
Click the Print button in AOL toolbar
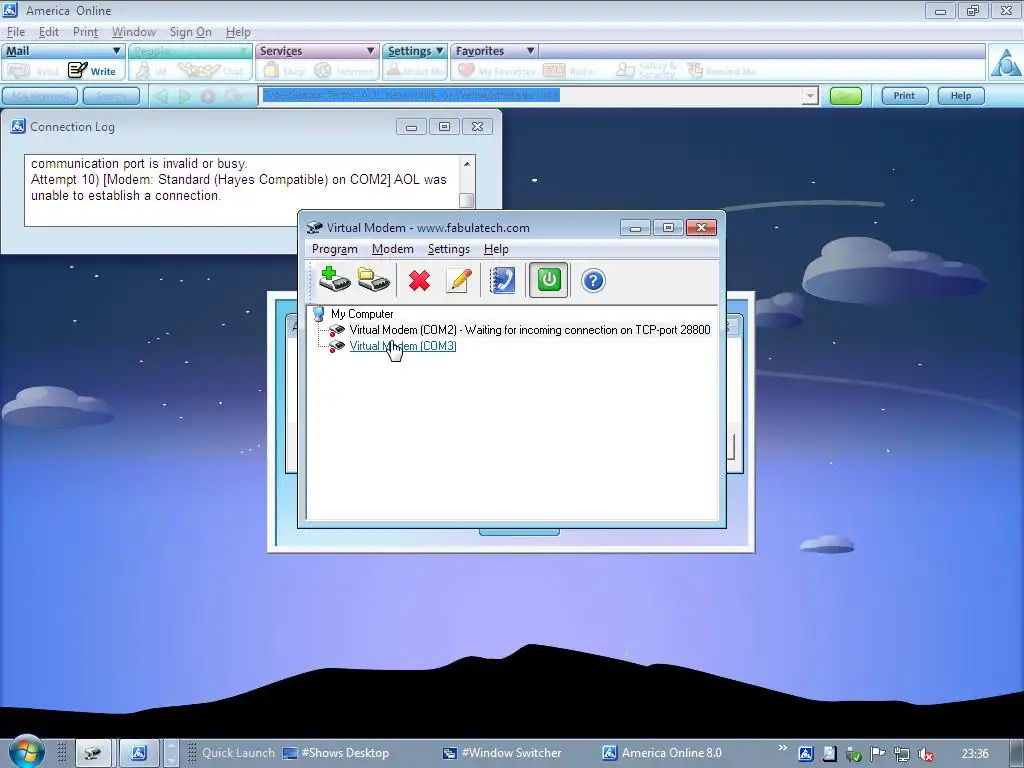[x=904, y=96]
